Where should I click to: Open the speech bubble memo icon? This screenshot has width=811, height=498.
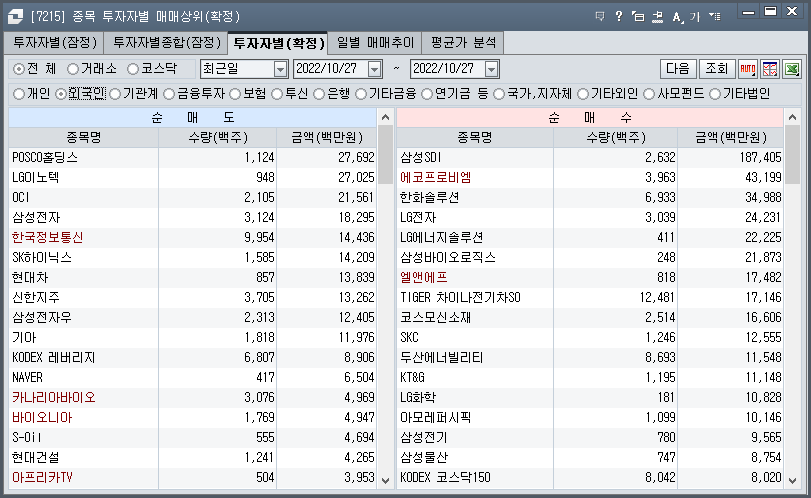pos(600,17)
